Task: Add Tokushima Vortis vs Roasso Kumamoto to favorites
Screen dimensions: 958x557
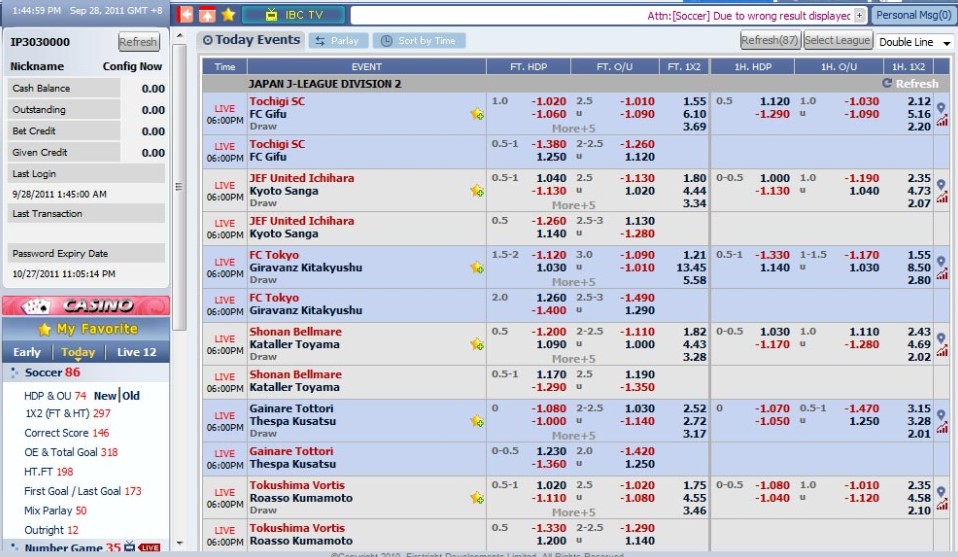Action: 477,498
